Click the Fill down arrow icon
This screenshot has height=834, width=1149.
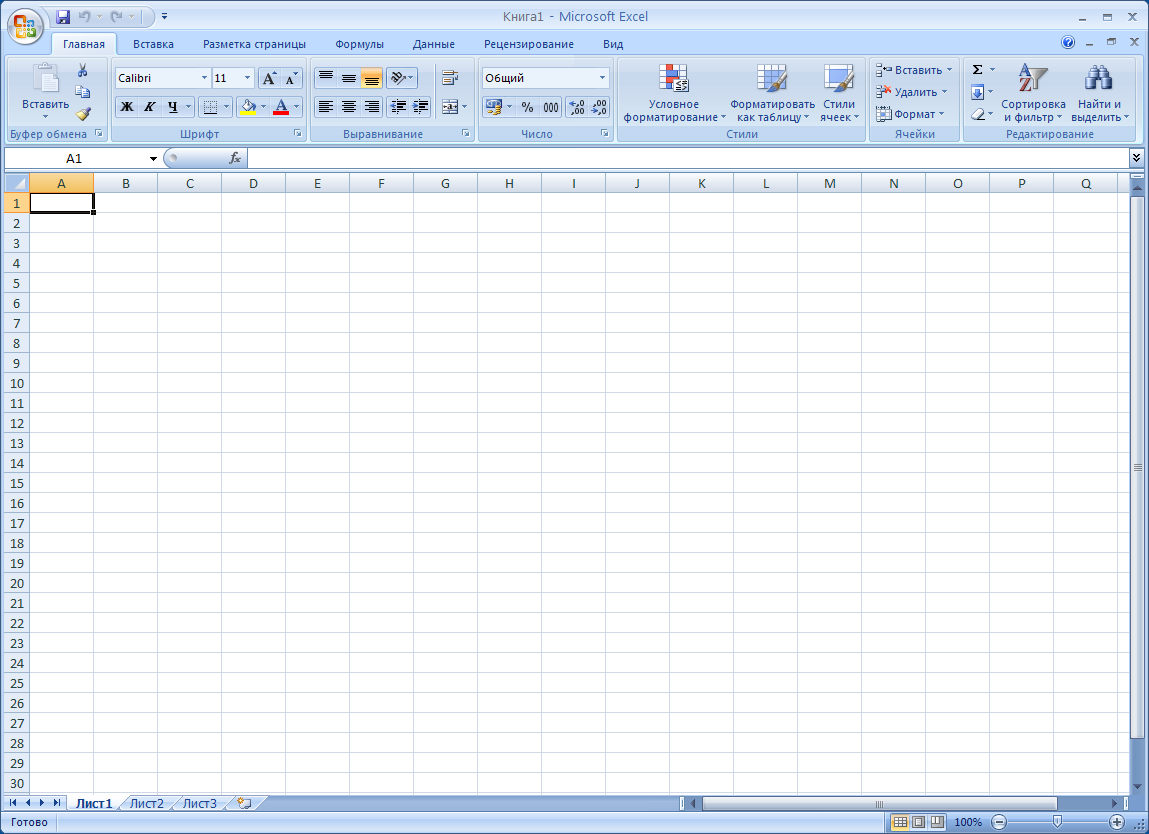point(978,92)
